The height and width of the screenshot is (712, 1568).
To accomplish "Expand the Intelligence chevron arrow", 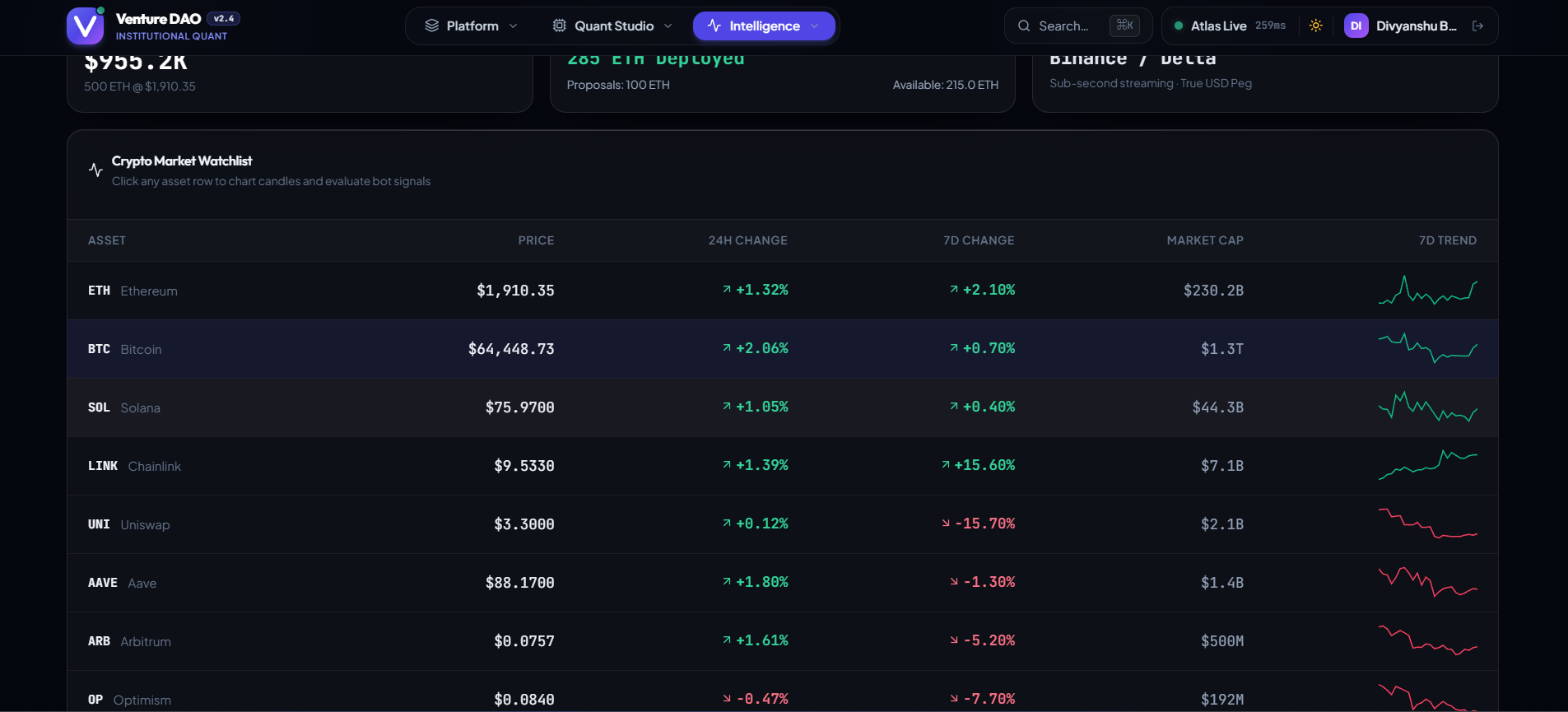I will pyautogui.click(x=815, y=26).
